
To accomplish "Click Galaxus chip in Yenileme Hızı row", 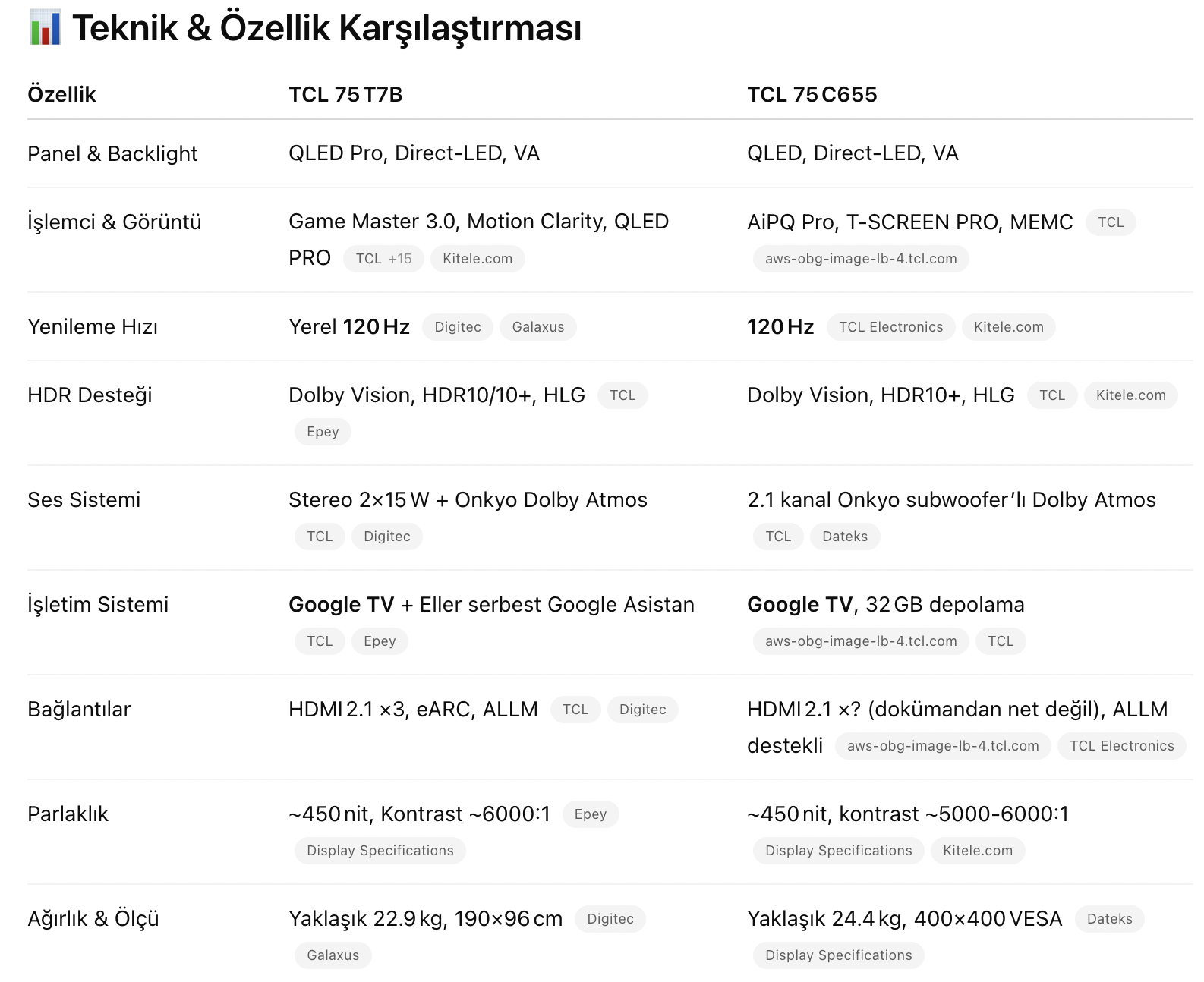I will [537, 327].
